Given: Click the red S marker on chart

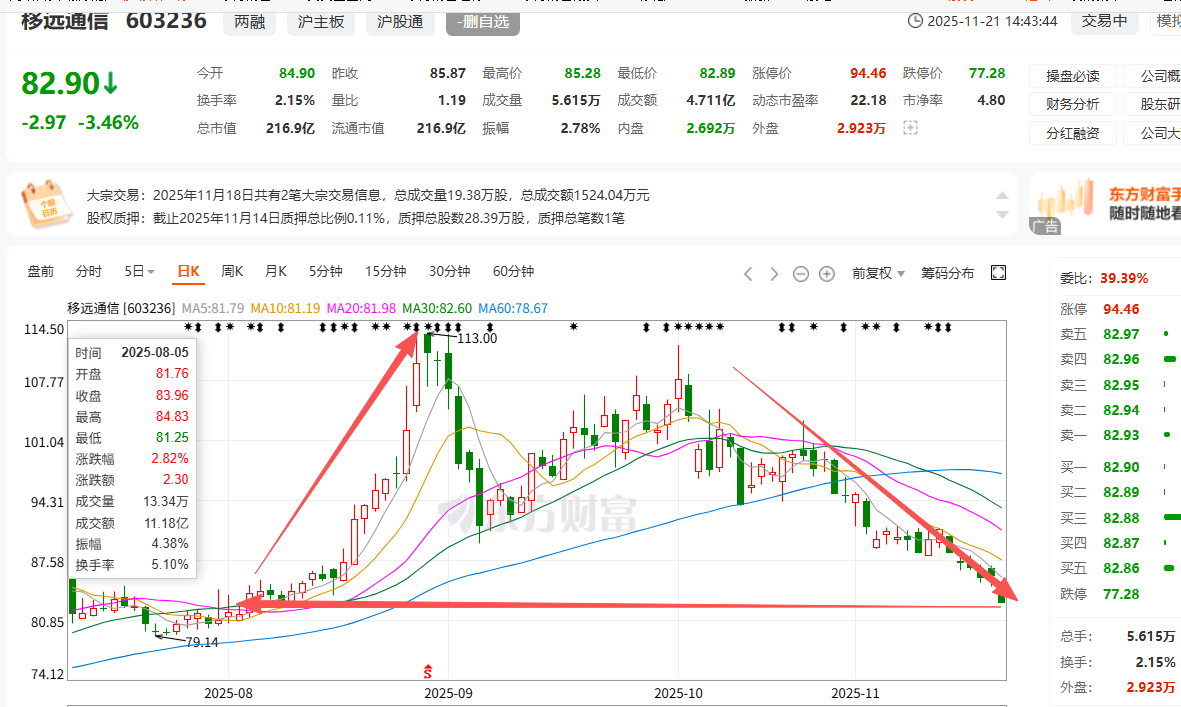Looking at the screenshot, I should [428, 671].
